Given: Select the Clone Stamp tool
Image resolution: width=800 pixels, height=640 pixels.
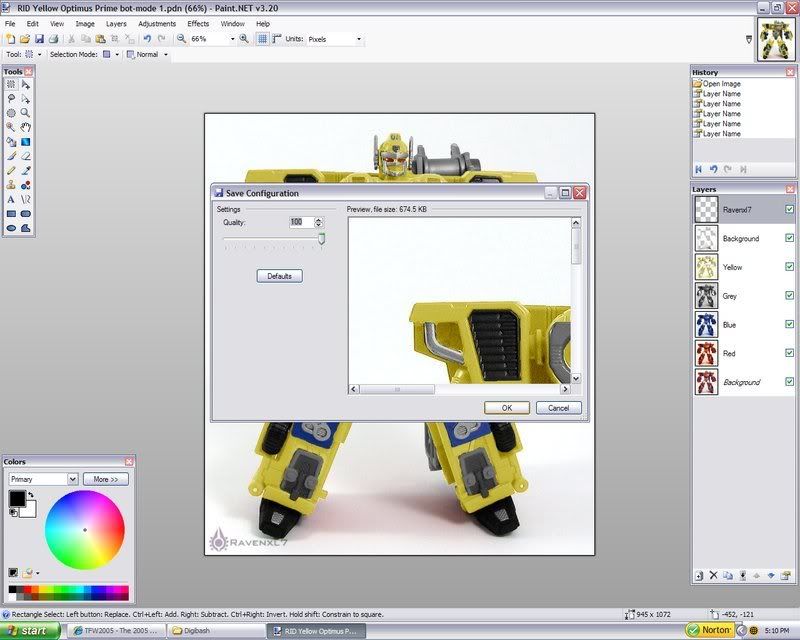Looking at the screenshot, I should pyautogui.click(x=11, y=185).
